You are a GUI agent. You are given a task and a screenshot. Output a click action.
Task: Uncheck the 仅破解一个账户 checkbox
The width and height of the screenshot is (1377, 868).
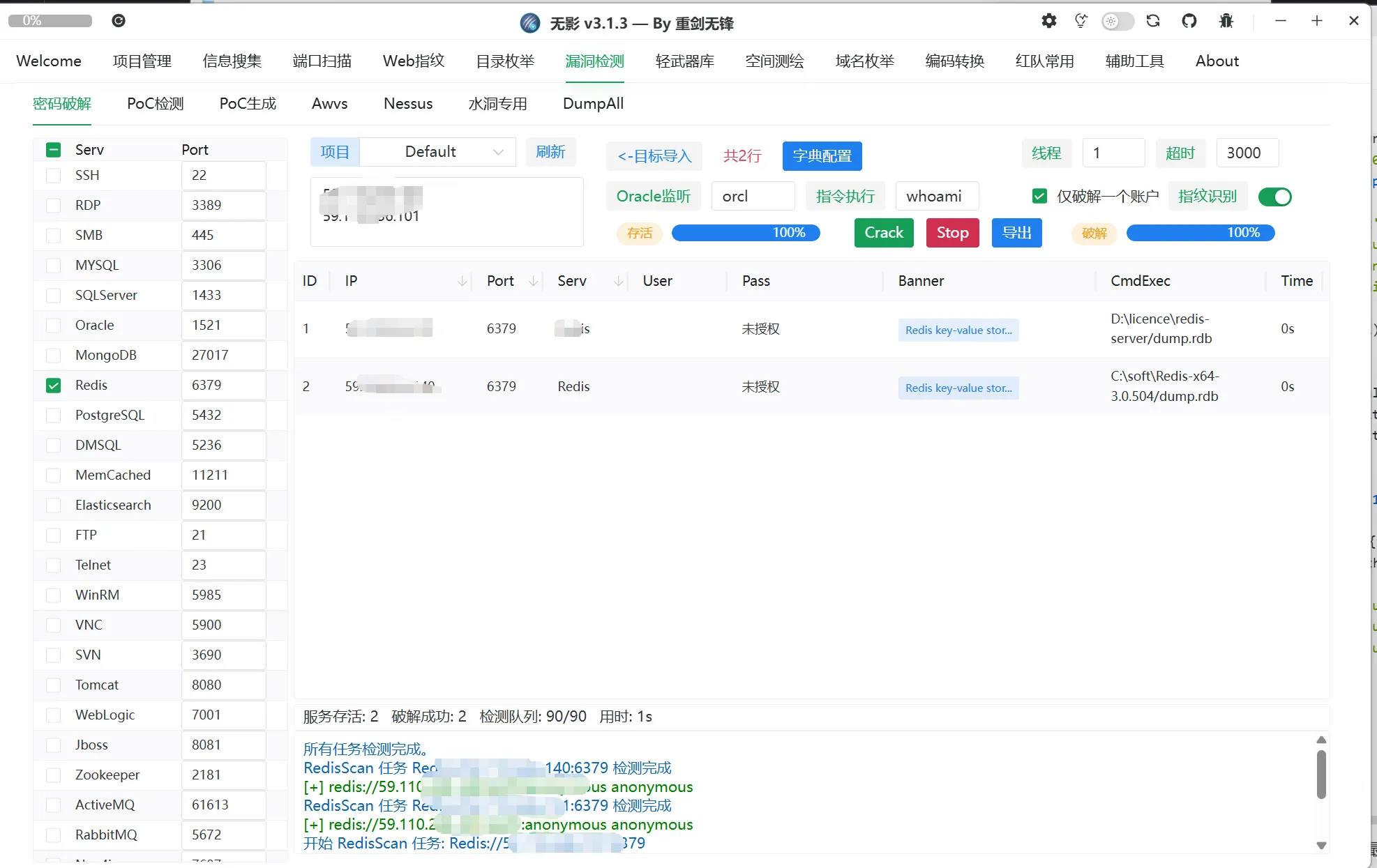(x=1039, y=197)
